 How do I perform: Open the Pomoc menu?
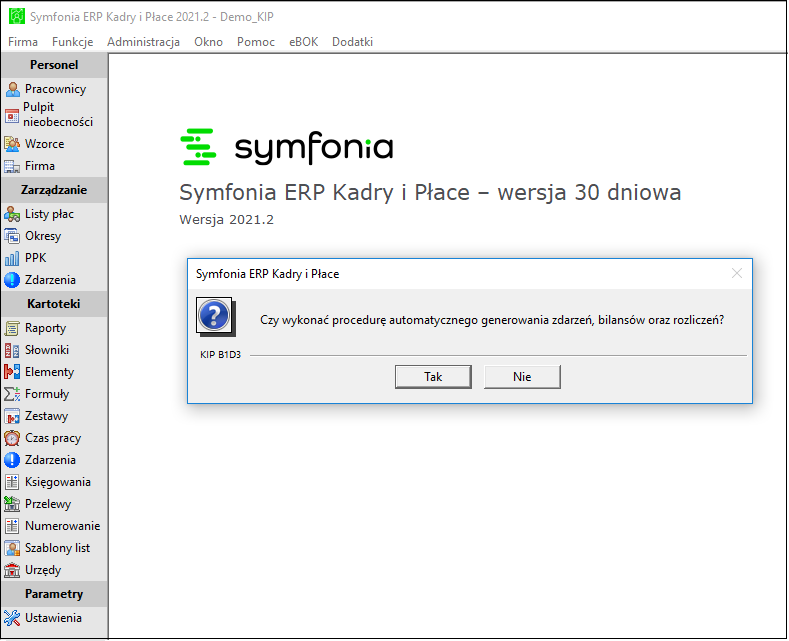point(256,42)
